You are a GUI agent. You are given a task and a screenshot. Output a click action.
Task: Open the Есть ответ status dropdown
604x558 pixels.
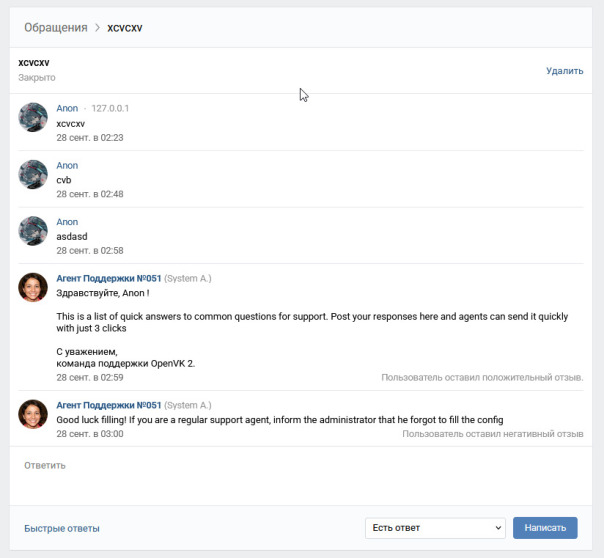point(435,528)
